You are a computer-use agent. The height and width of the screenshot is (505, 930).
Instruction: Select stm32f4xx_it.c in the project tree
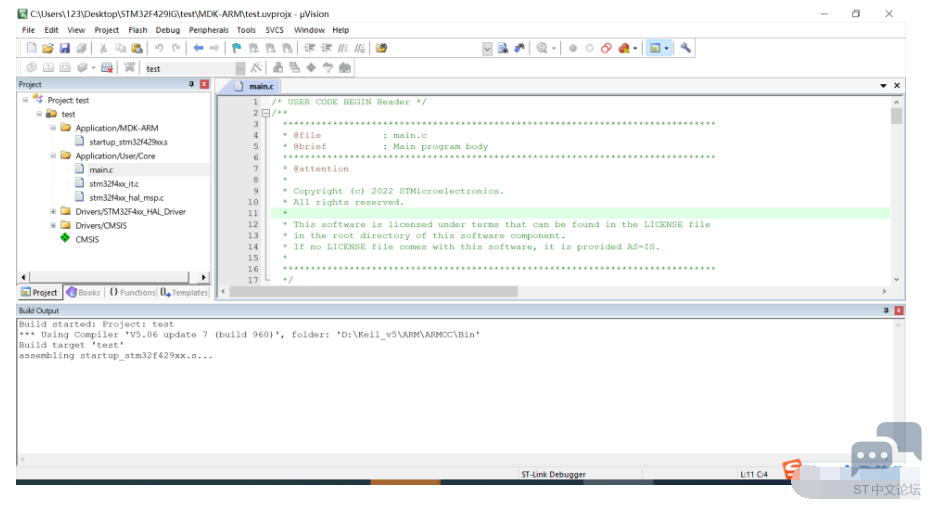(x=113, y=184)
